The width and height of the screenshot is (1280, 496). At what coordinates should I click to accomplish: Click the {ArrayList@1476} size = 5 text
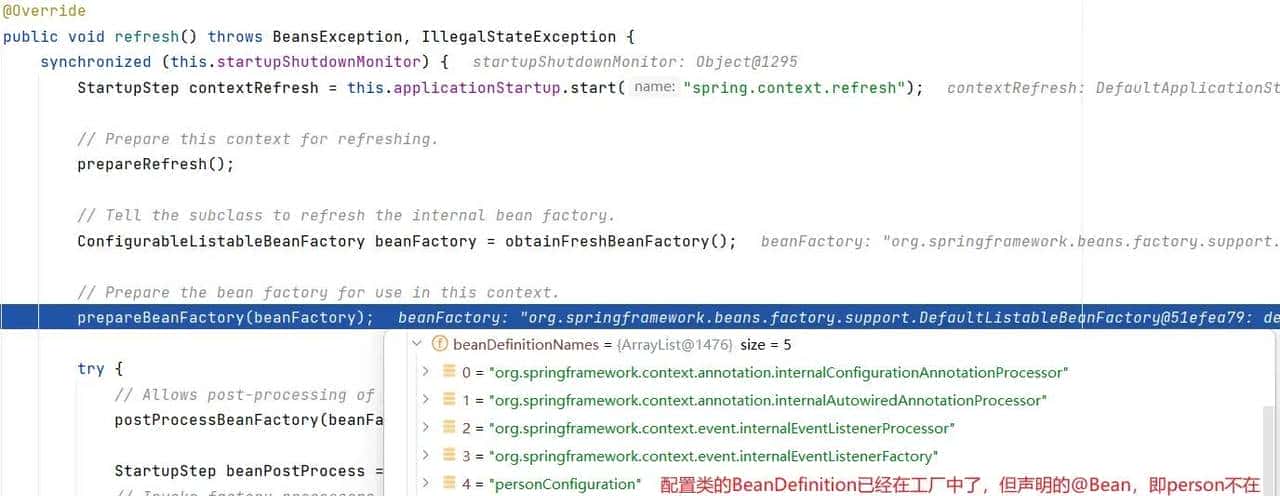(703, 345)
